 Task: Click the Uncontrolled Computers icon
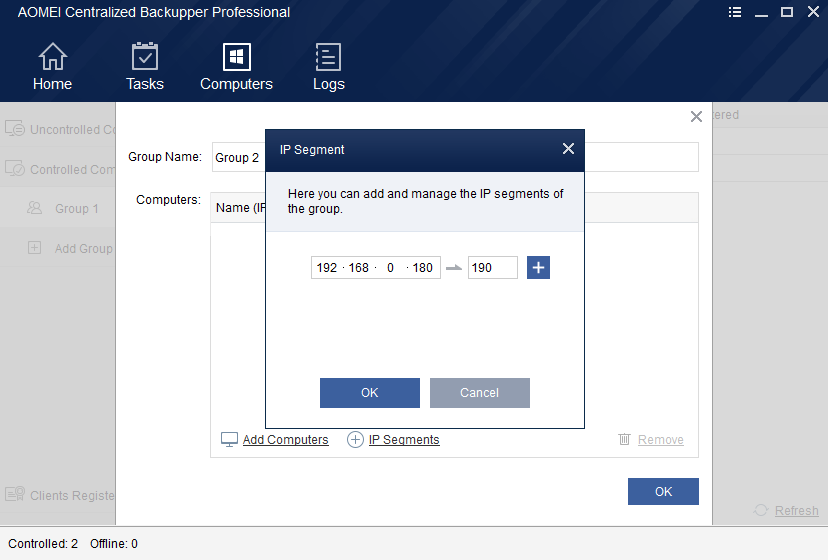point(15,128)
